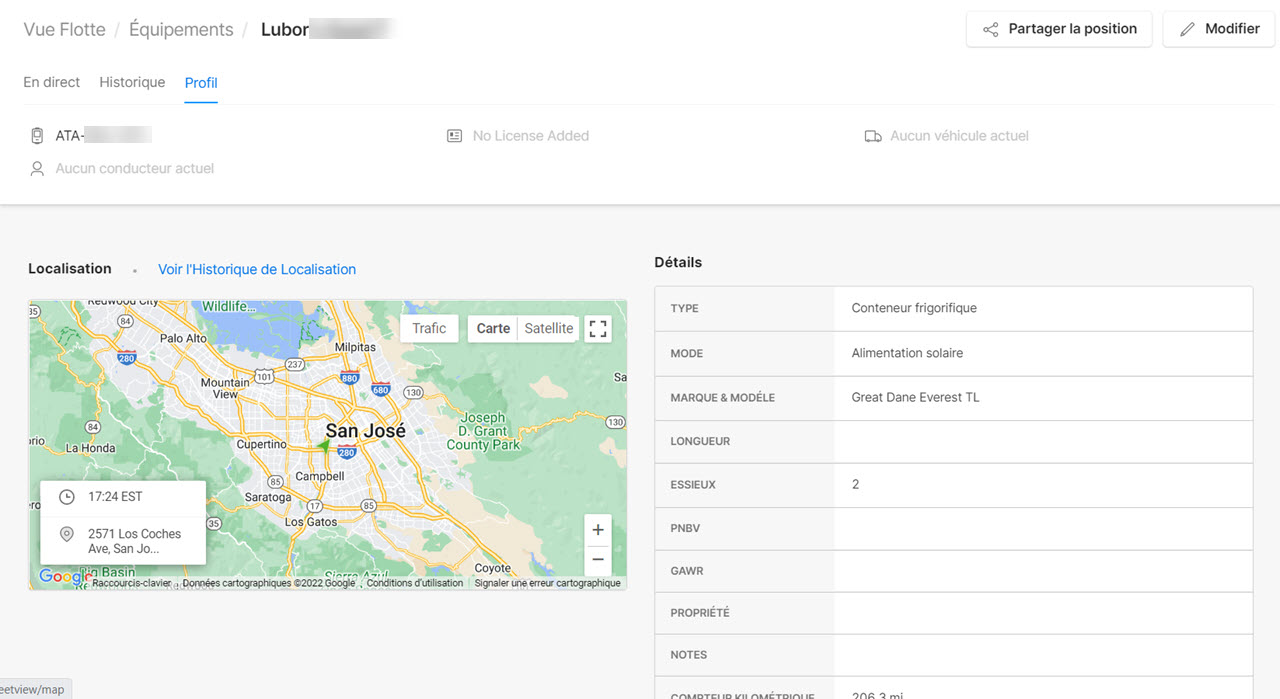
Task: Click the empty LONGUEUR value cell
Action: coord(1043,441)
